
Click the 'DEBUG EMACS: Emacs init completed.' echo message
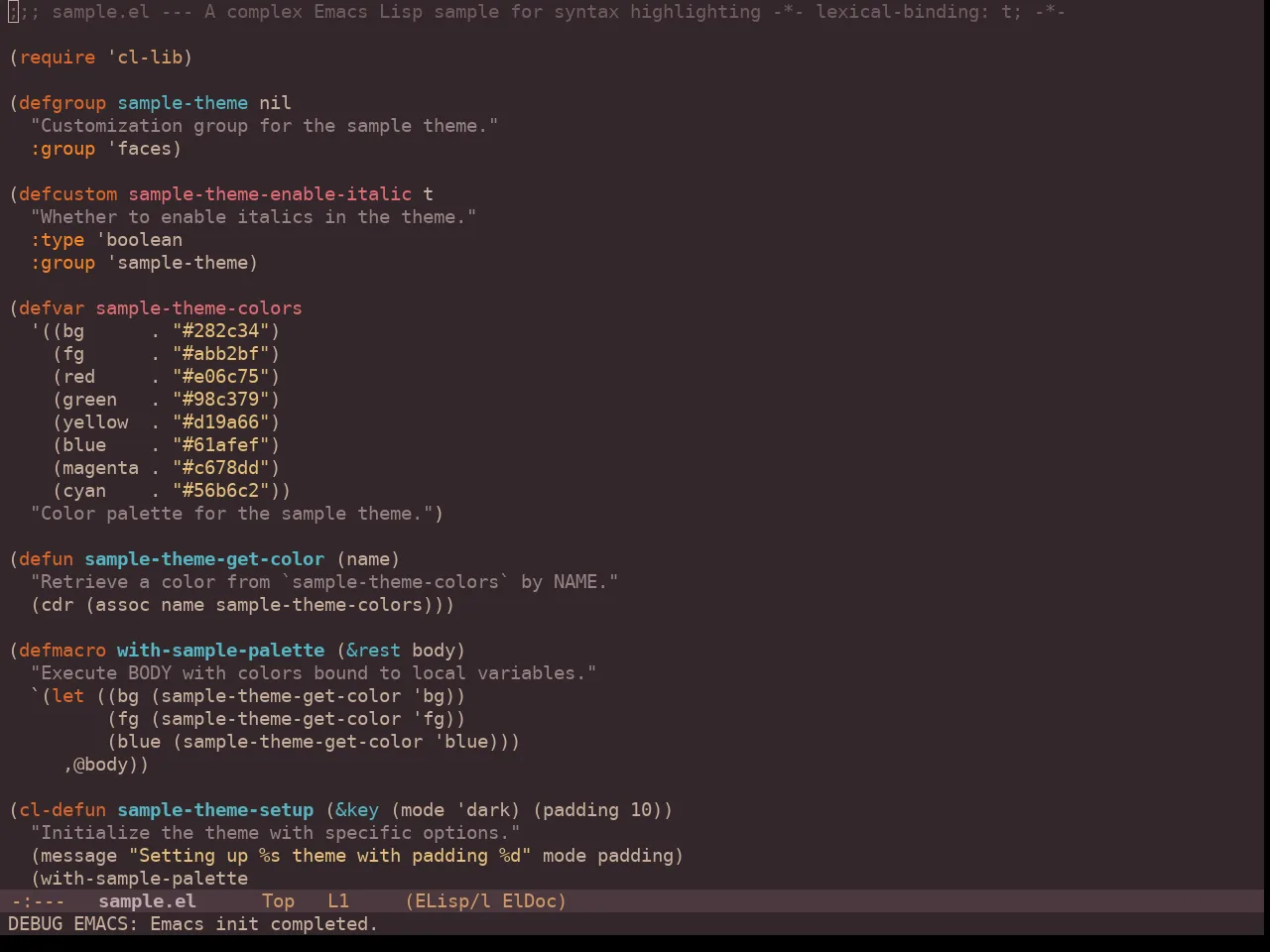click(x=193, y=924)
